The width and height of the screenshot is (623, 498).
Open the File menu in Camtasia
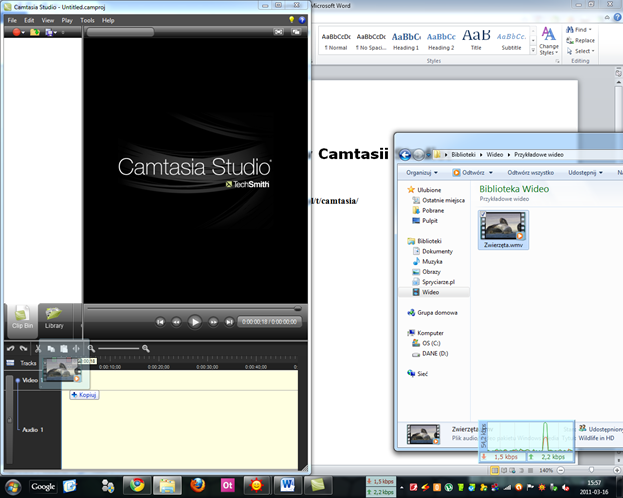tap(12, 20)
